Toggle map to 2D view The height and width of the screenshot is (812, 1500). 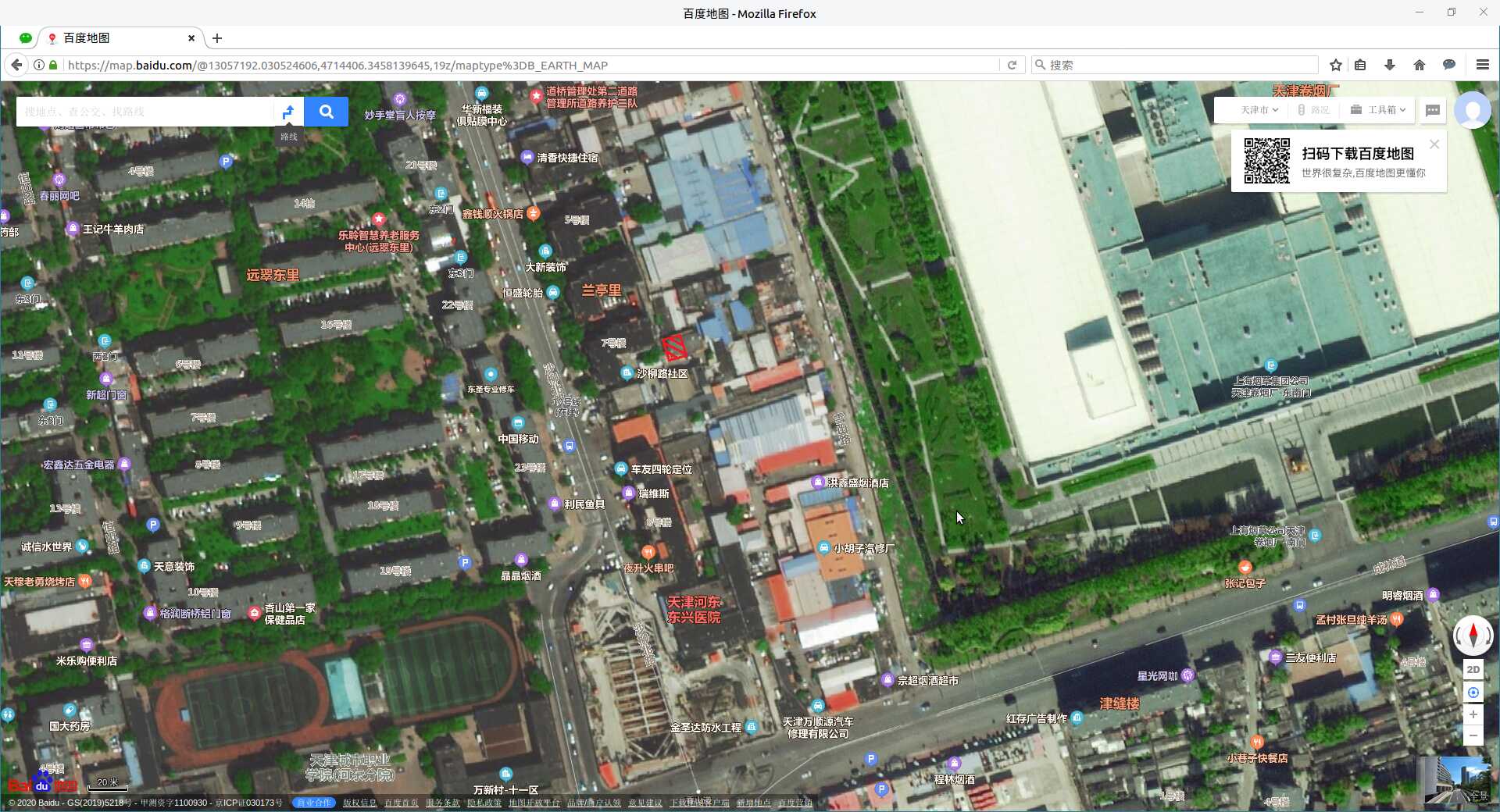tap(1473, 670)
